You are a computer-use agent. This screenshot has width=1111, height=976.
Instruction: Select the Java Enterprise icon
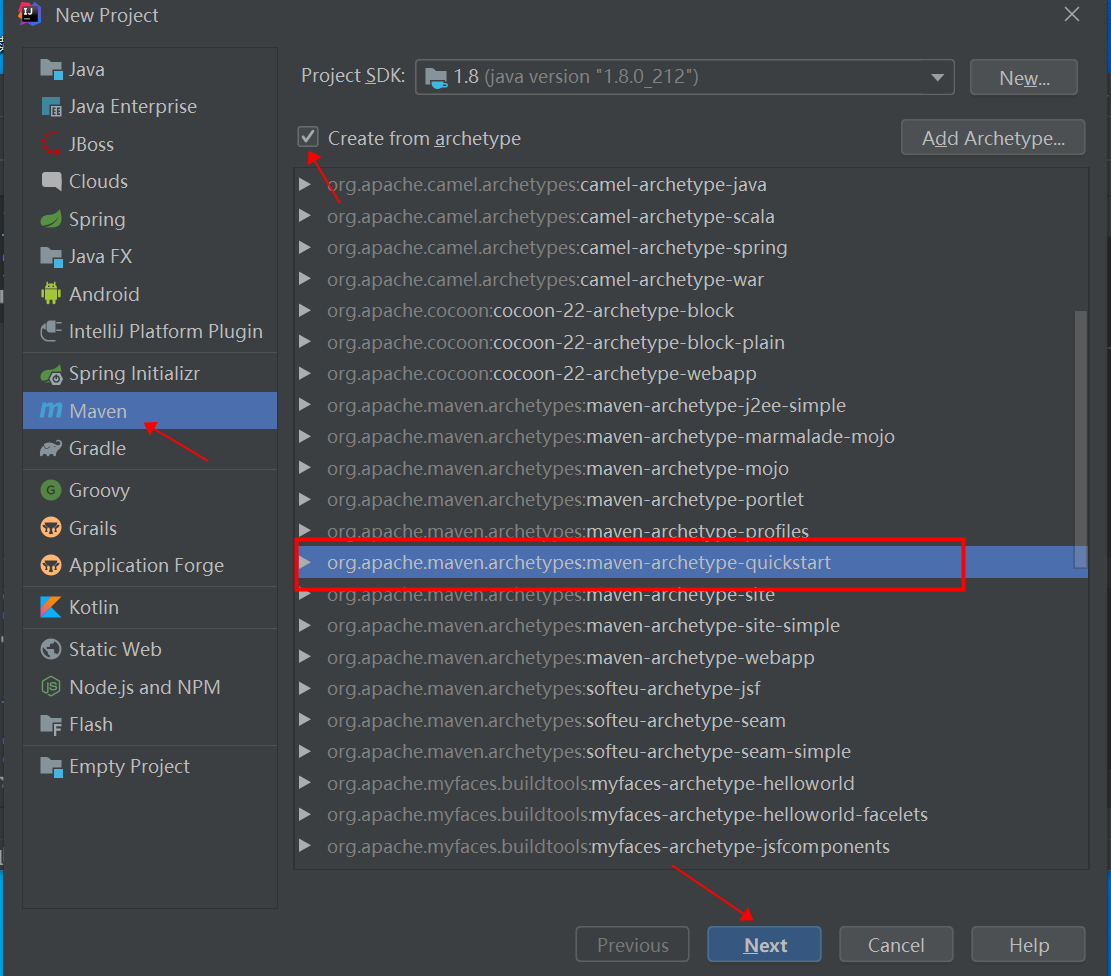point(51,107)
